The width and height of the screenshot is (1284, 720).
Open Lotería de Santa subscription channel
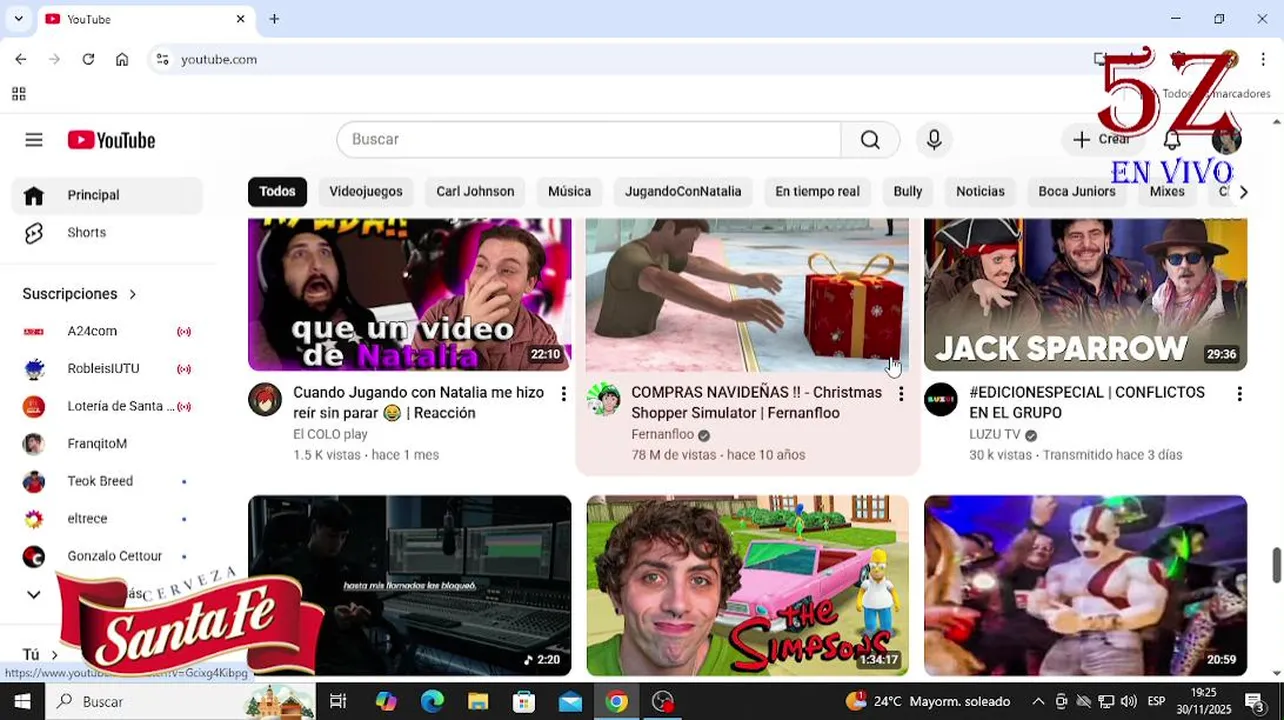click(107, 406)
